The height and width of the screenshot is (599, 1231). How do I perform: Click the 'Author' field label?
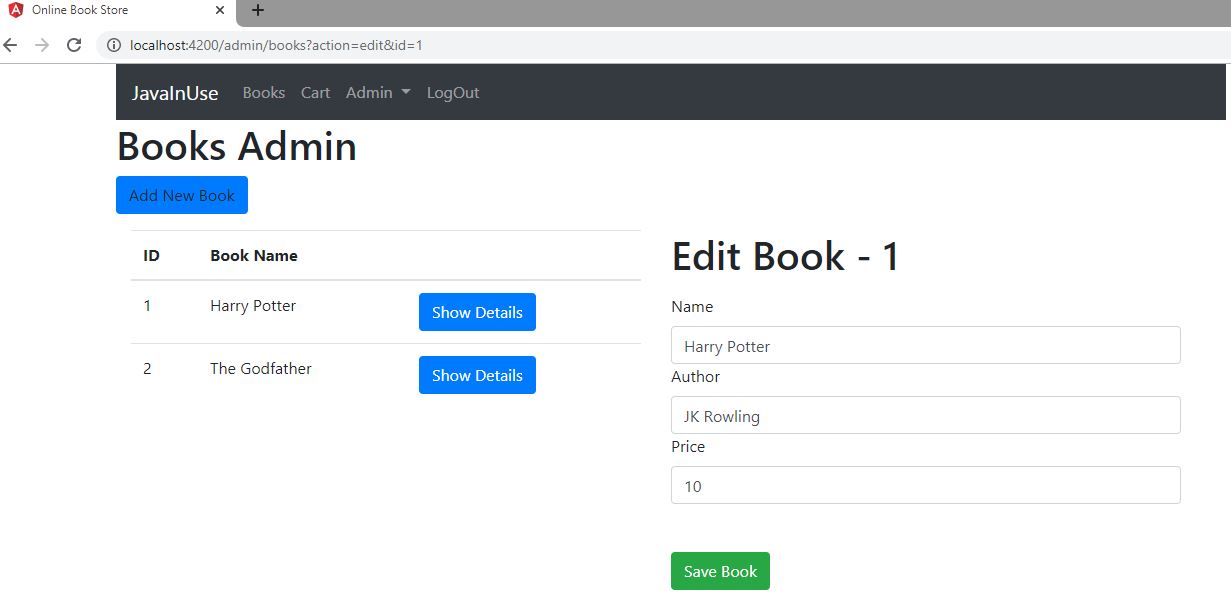point(696,376)
